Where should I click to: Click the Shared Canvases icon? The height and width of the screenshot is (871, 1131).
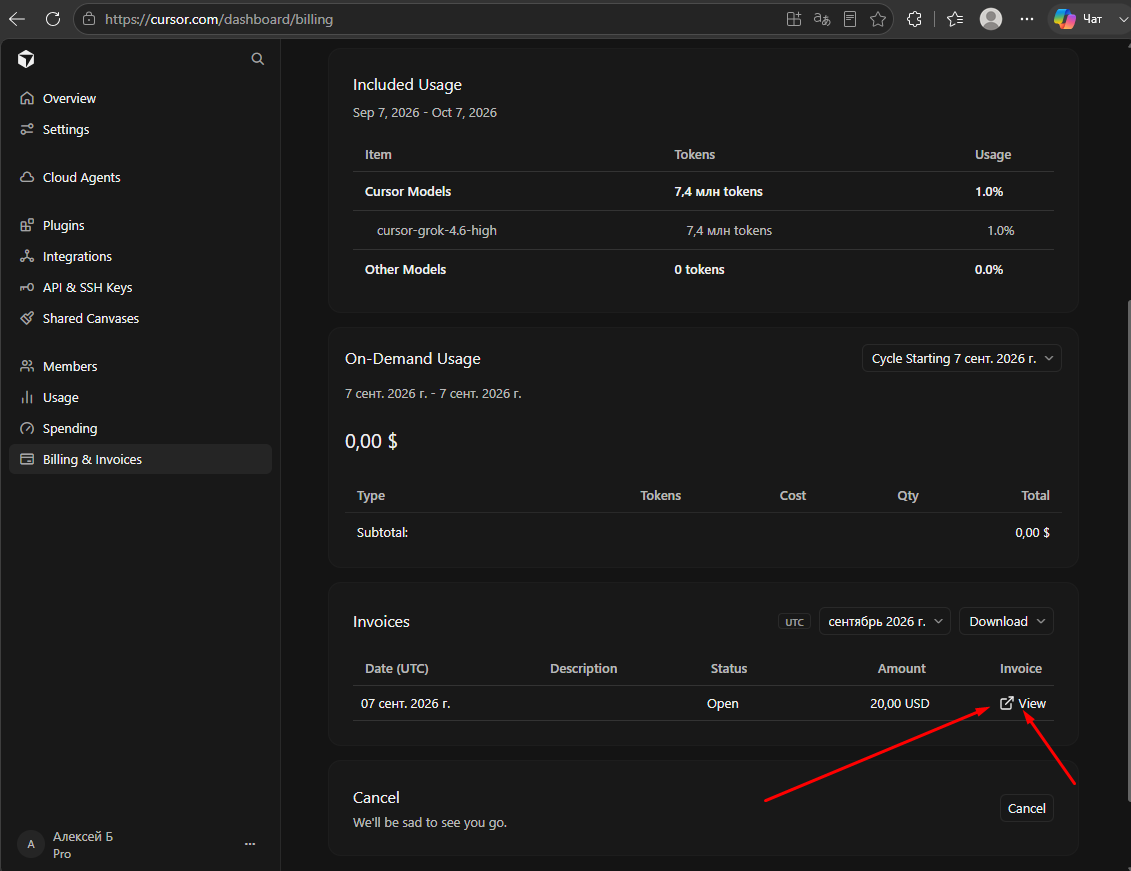point(27,318)
